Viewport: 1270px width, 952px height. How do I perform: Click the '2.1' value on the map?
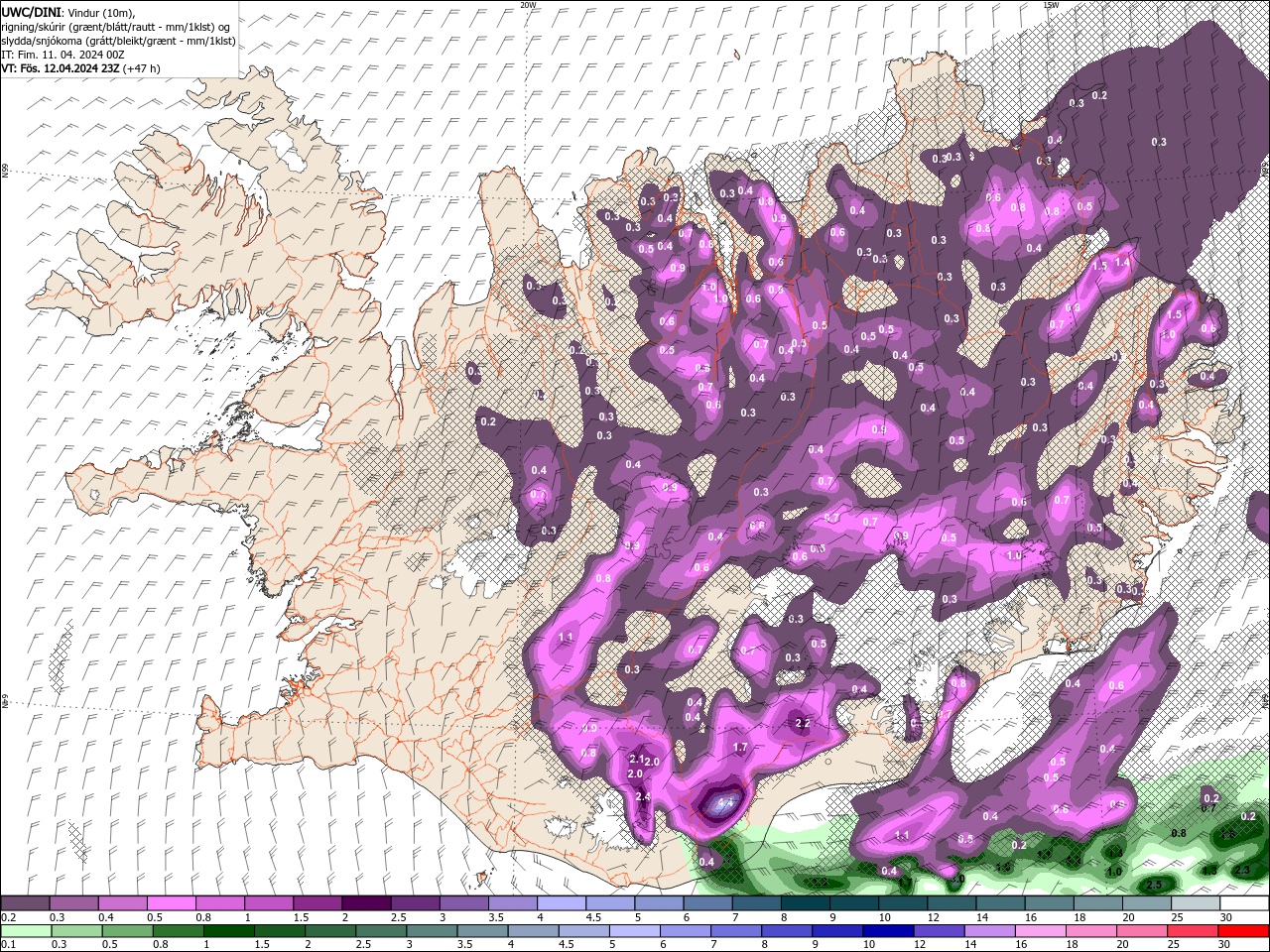638,759
